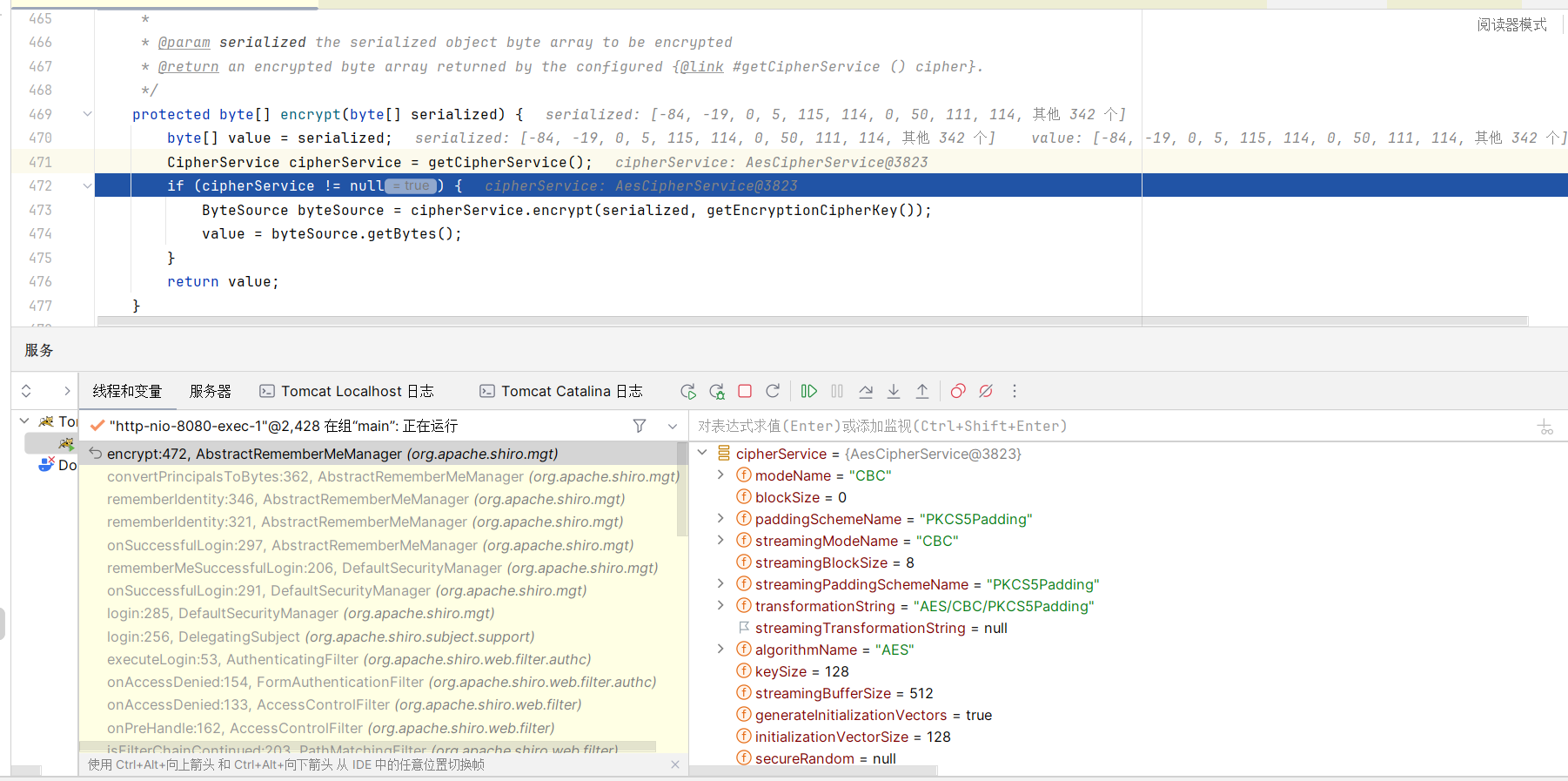1568x781 pixels.
Task: Click the 阅读器模式 reader mode link
Action: 1511,24
